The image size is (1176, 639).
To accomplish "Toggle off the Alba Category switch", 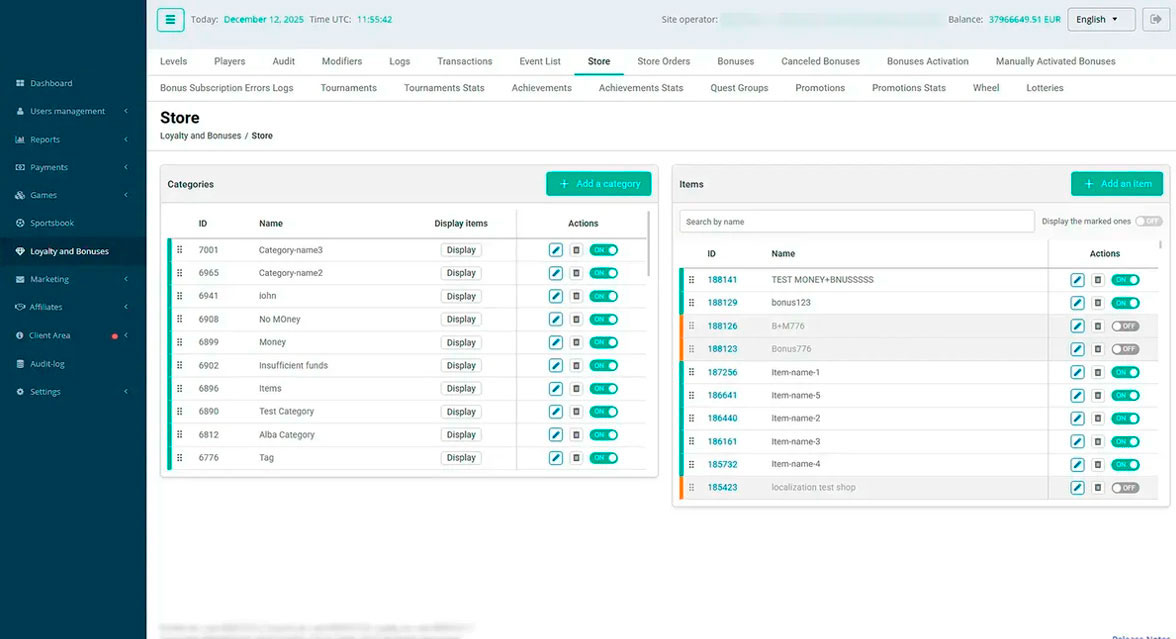I will click(603, 435).
